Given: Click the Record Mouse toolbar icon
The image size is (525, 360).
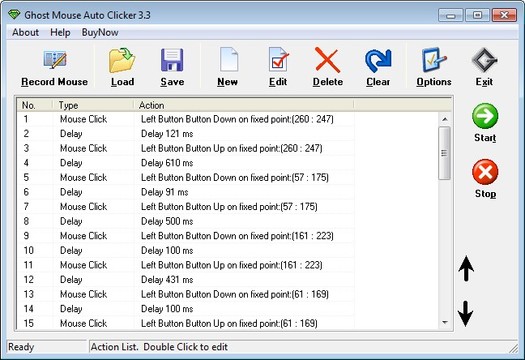Looking at the screenshot, I should (x=55, y=60).
